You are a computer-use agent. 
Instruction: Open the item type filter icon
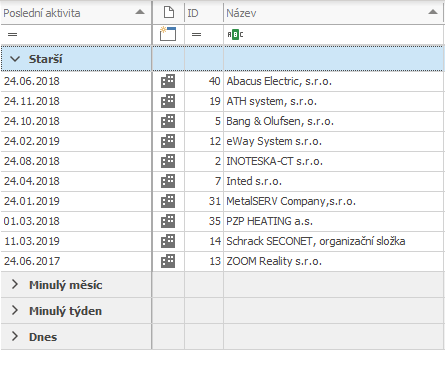pos(168,34)
